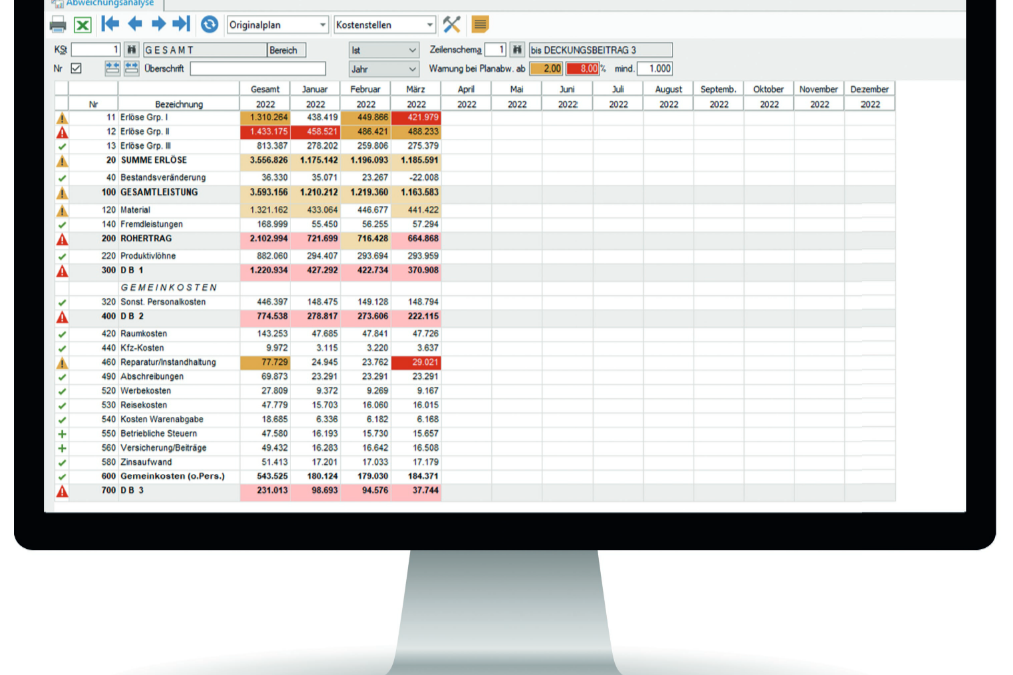Image resolution: width=1013 pixels, height=675 pixels.
Task: Jump to last record arrow
Action: click(180, 24)
